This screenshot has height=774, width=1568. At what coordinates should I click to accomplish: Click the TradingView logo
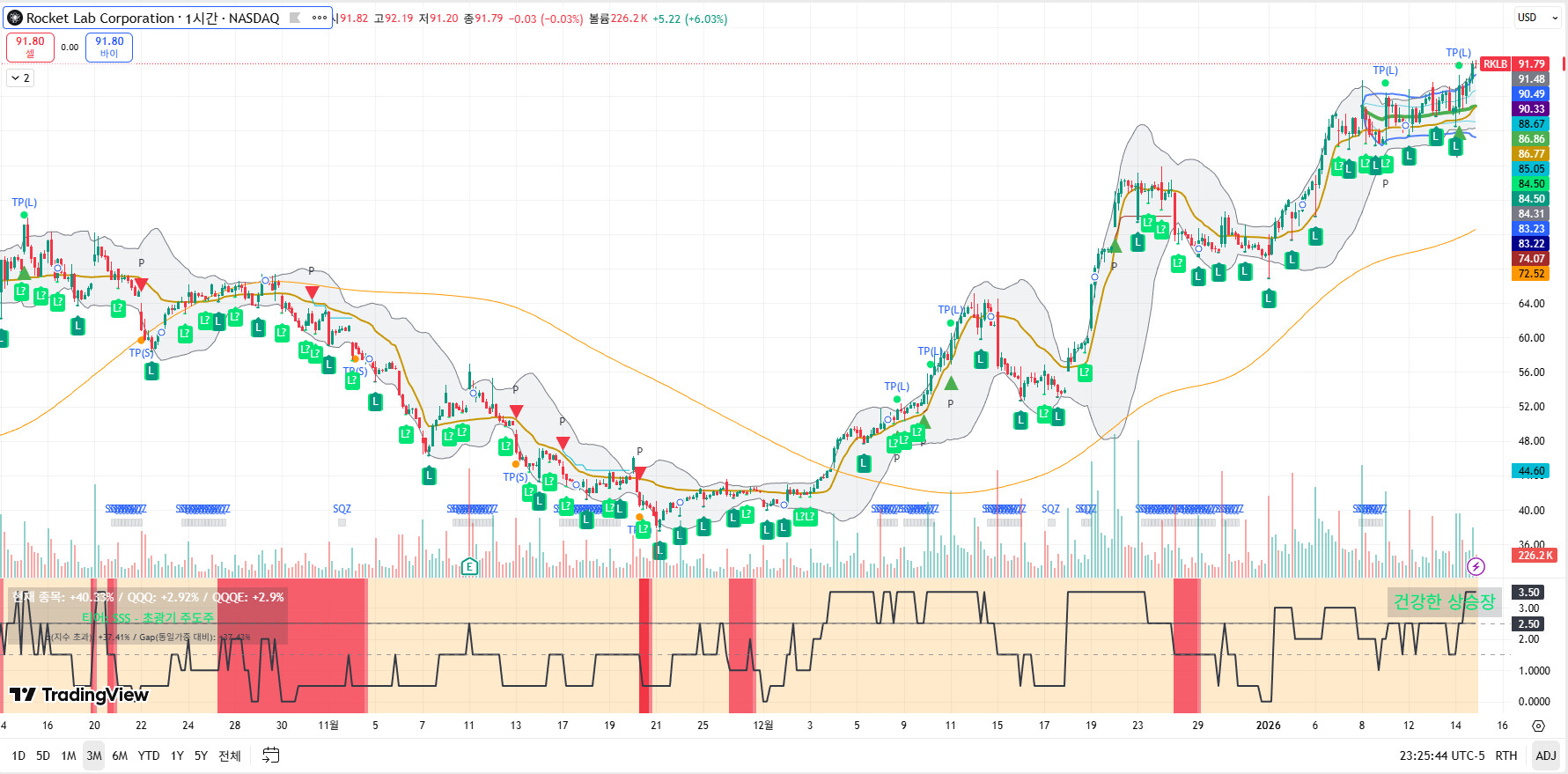tap(79, 695)
